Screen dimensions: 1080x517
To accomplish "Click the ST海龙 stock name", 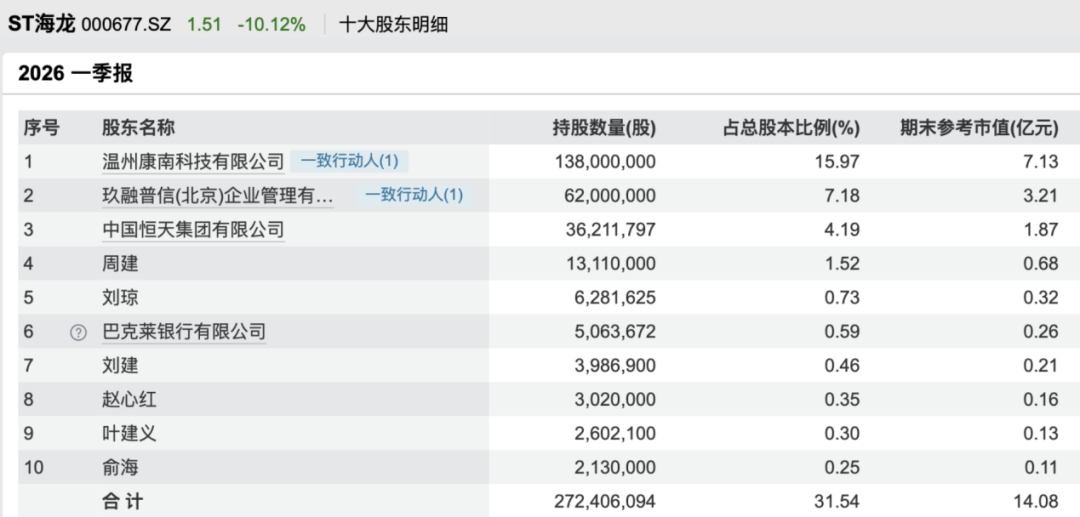I will click(x=42, y=25).
